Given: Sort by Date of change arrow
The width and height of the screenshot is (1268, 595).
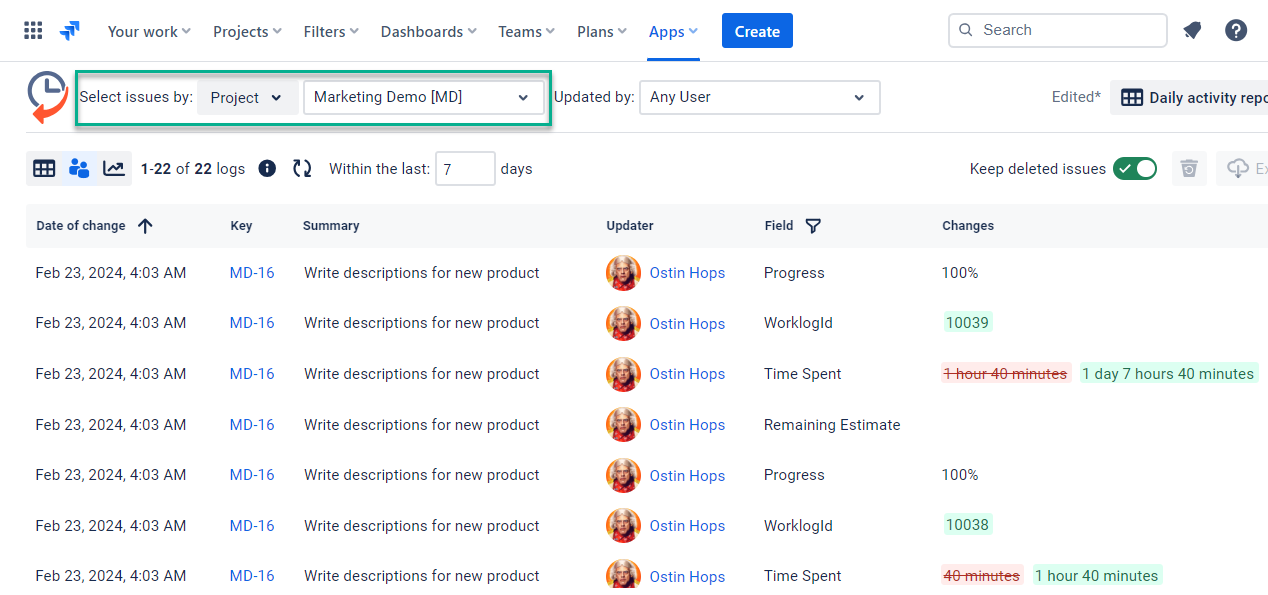Looking at the screenshot, I should point(145,226).
